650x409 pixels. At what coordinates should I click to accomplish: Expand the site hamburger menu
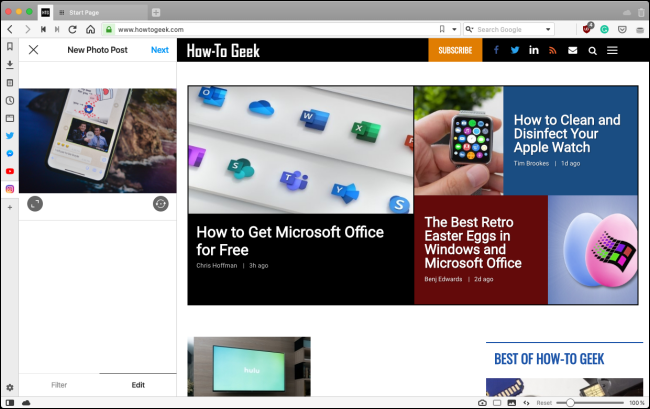[x=612, y=50]
